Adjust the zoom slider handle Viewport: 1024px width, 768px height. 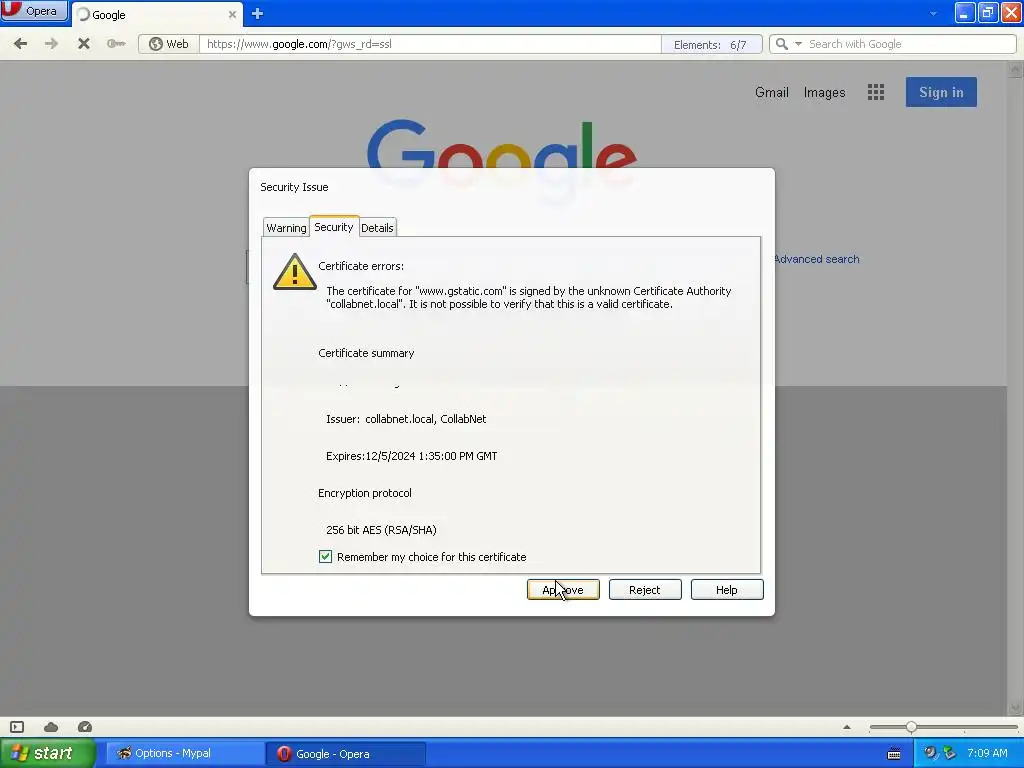pyautogui.click(x=911, y=727)
